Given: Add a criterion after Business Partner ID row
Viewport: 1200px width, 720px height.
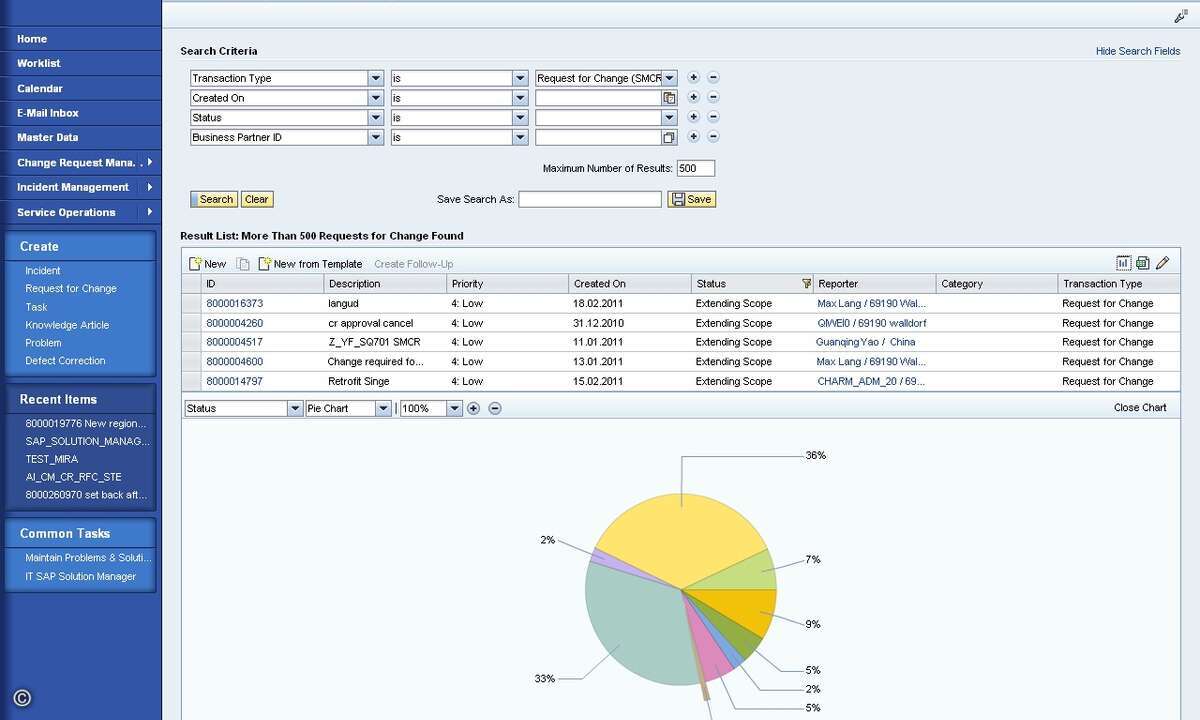Looking at the screenshot, I should pyautogui.click(x=693, y=137).
